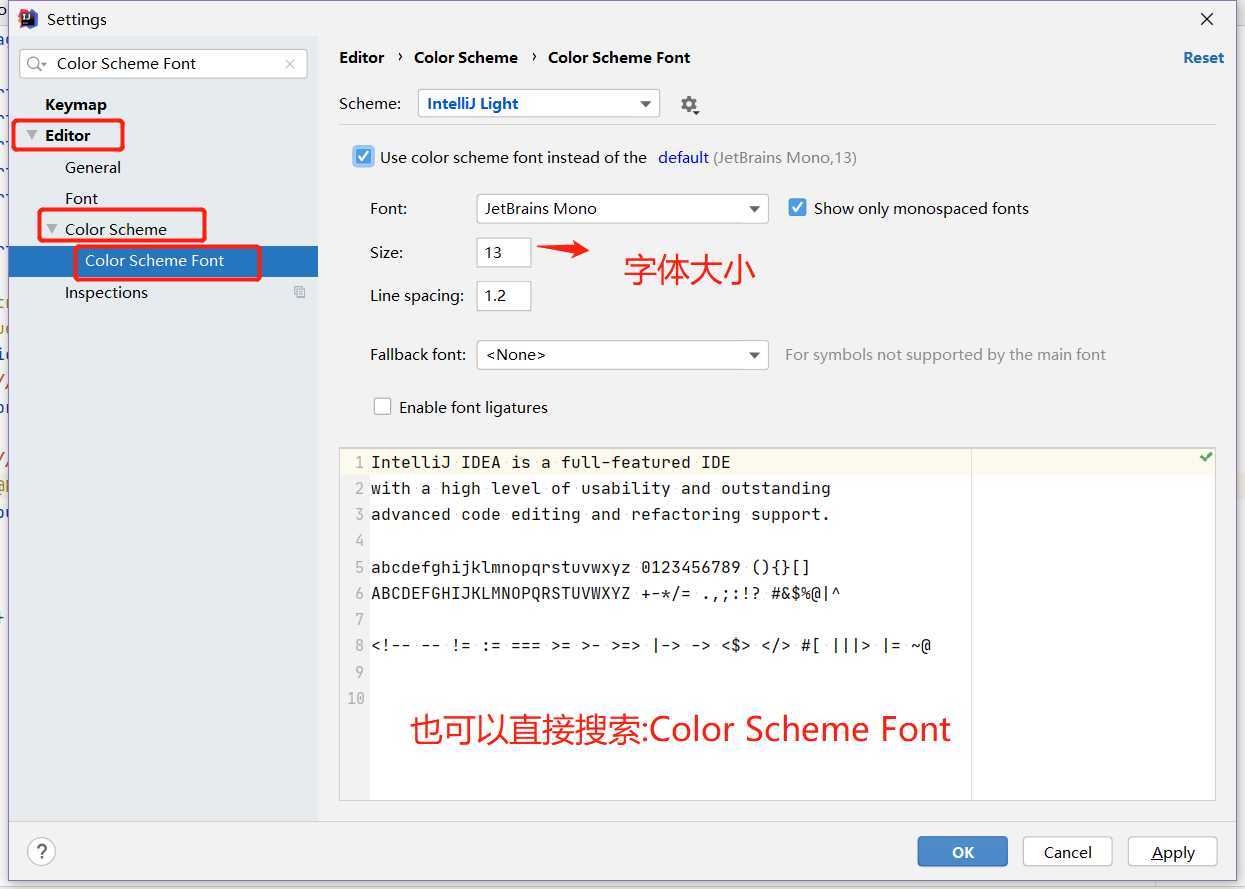Click the green checkmark in the preview
The image size is (1245, 889).
point(1206,457)
